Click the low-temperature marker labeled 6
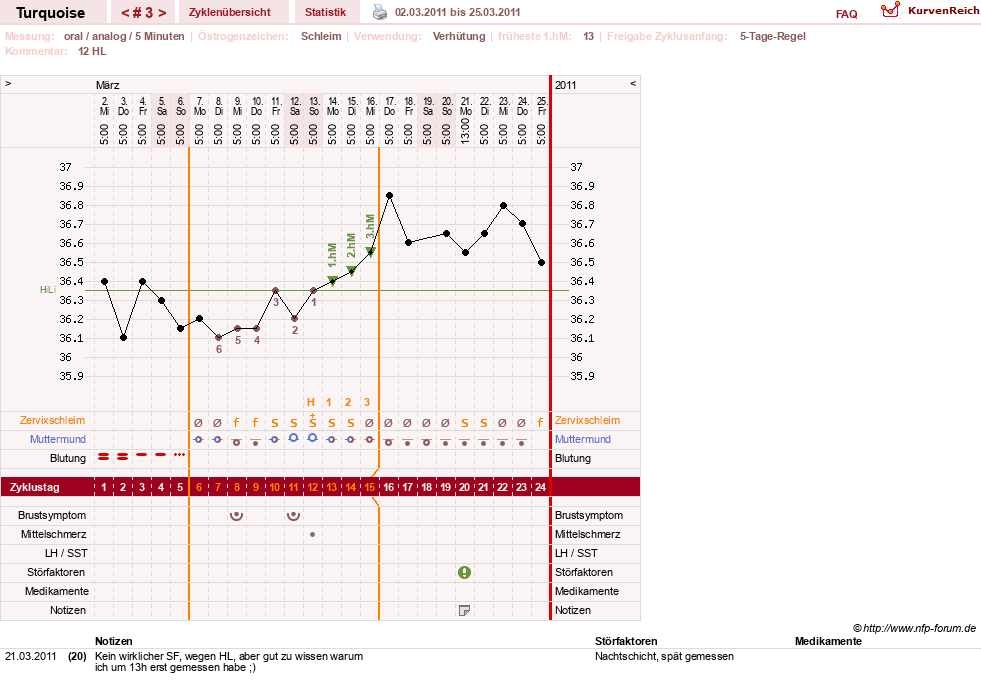The height and width of the screenshot is (694, 981). pyautogui.click(x=218, y=338)
